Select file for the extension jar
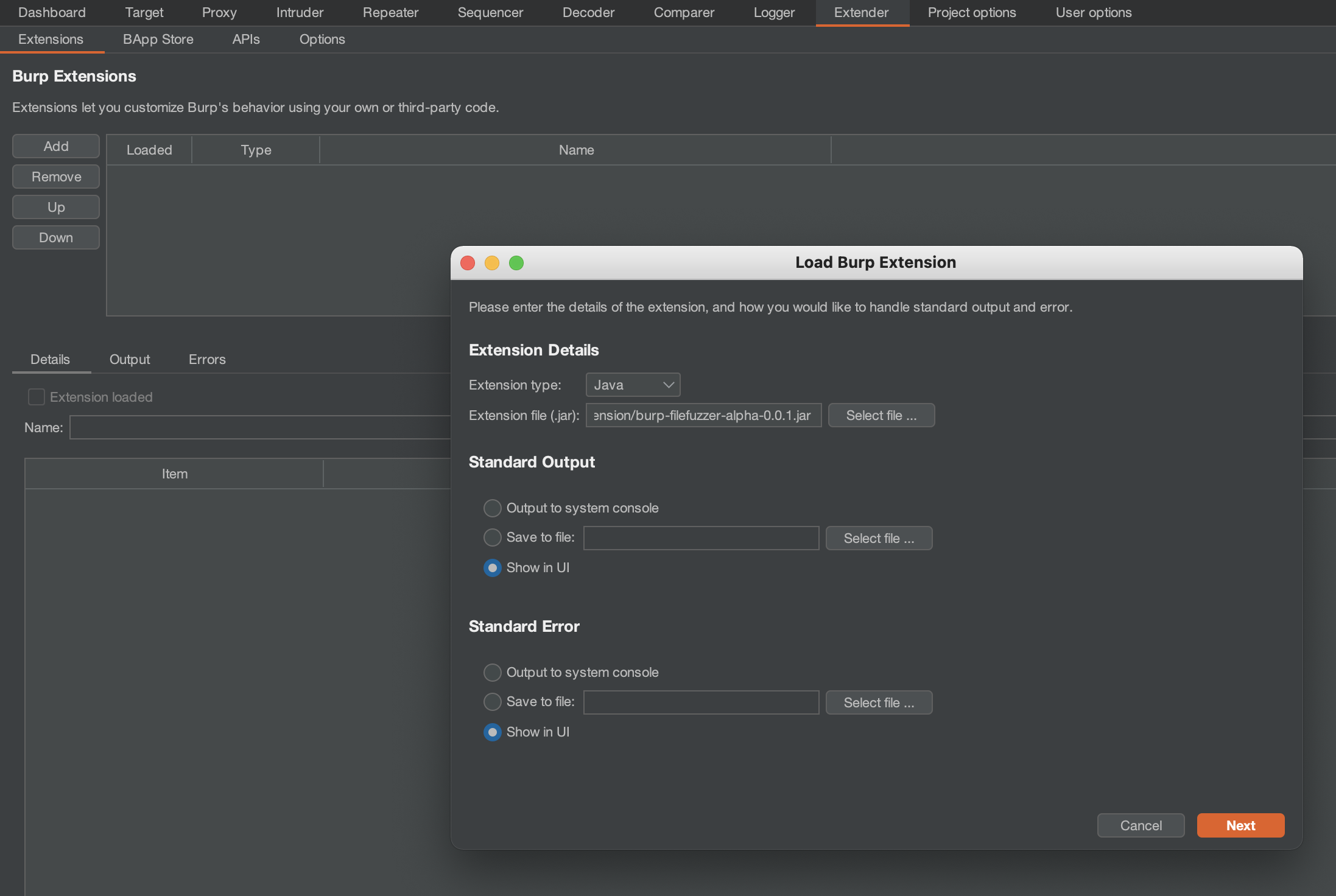 881,415
